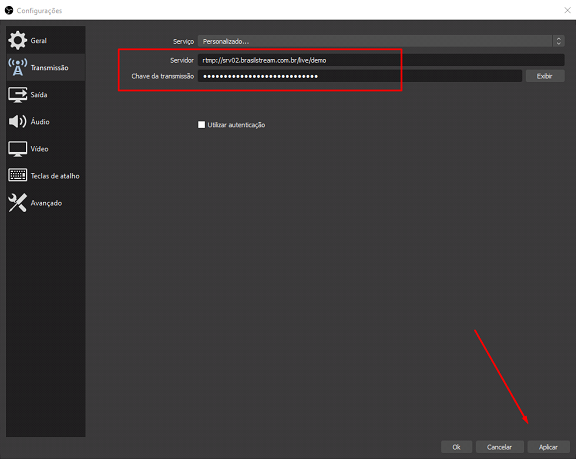Switch to the Geral label tab
Image resolution: width=576 pixels, height=459 pixels.
[x=39, y=41]
